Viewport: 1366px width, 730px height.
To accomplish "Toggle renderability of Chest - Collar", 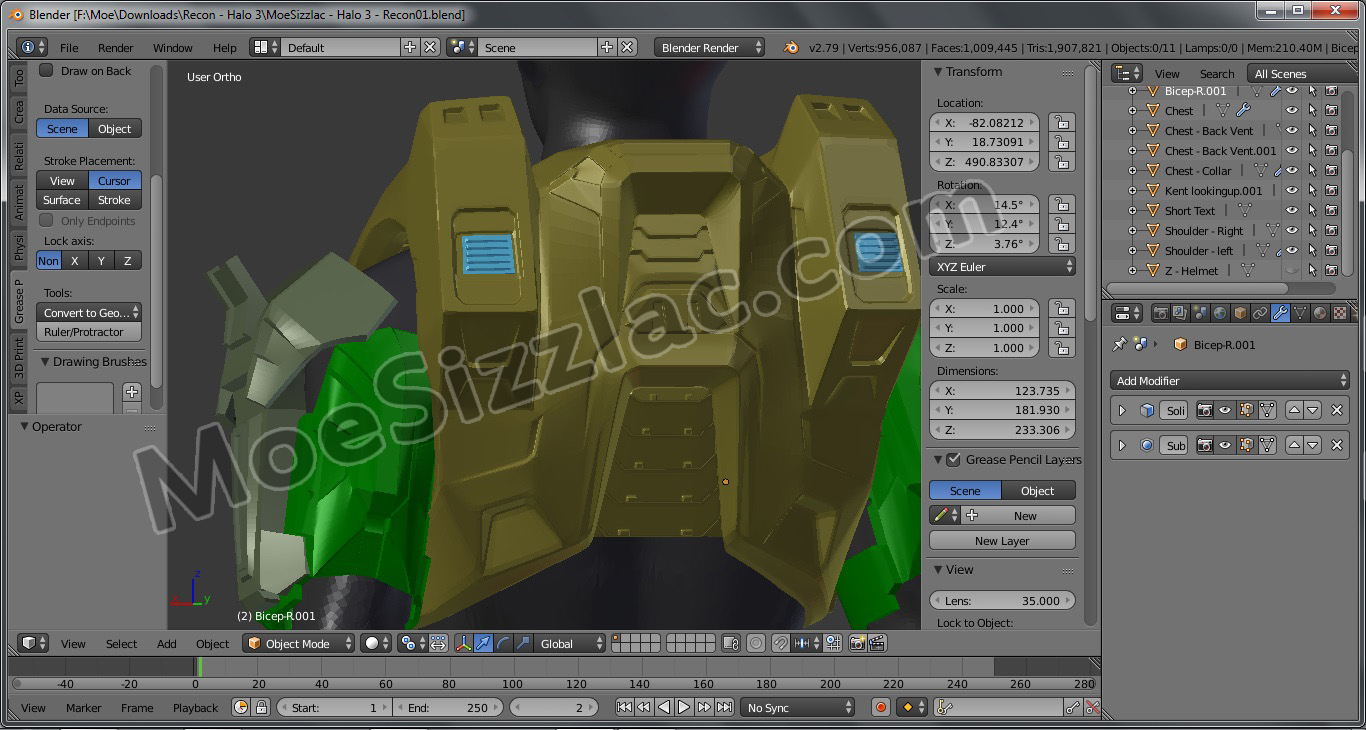I will (1332, 170).
